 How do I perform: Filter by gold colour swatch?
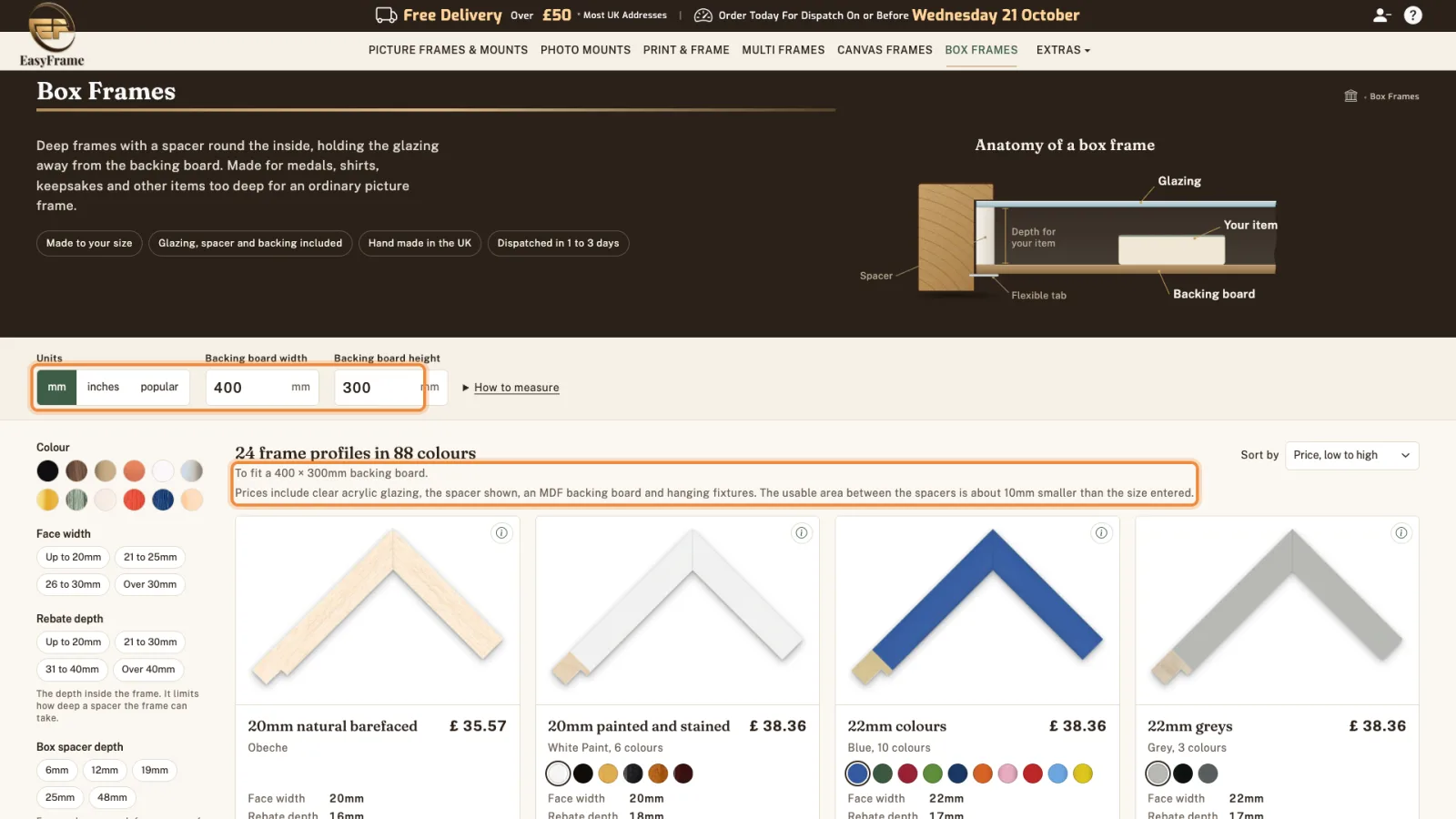[47, 500]
